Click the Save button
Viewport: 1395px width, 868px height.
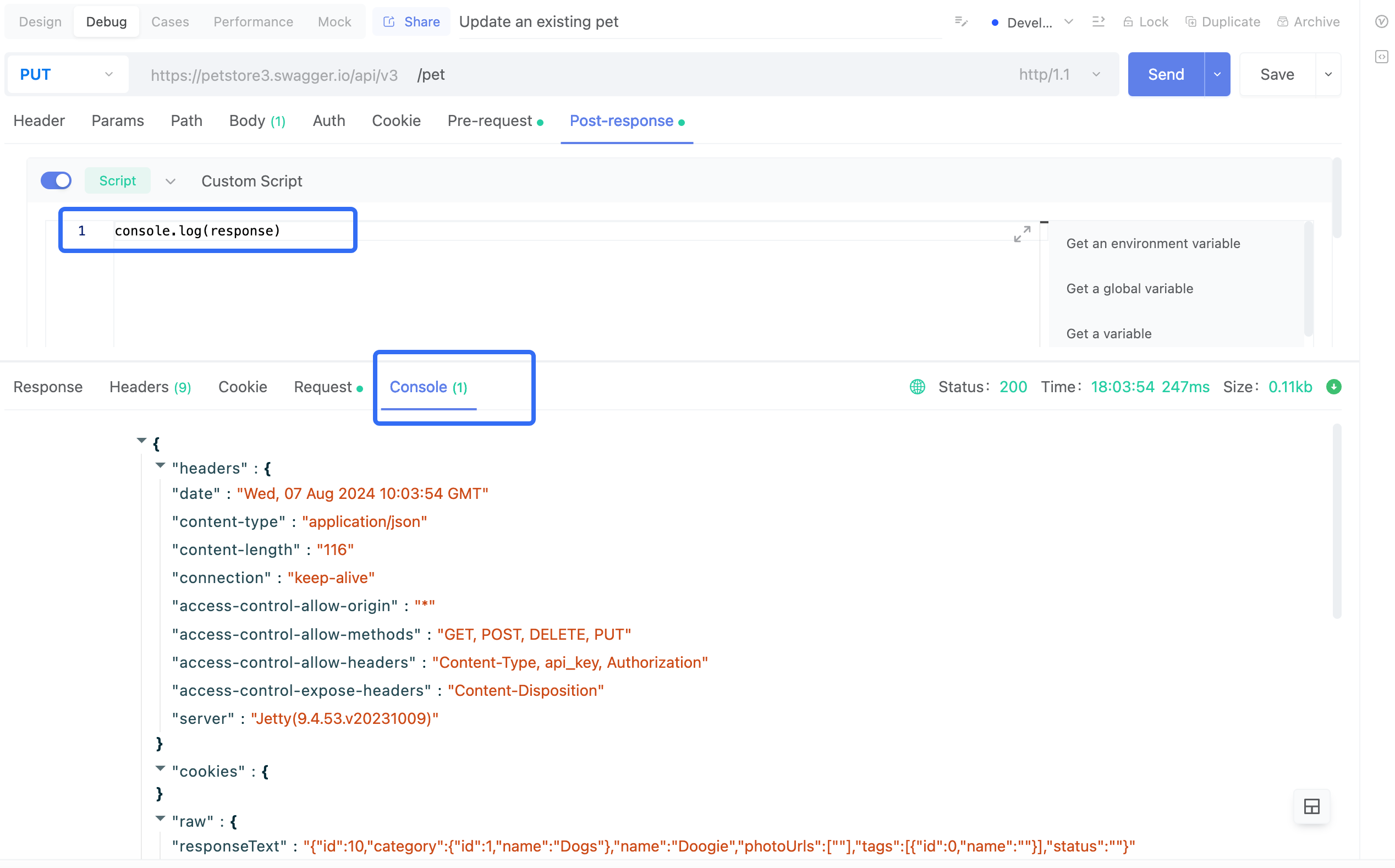(x=1277, y=75)
